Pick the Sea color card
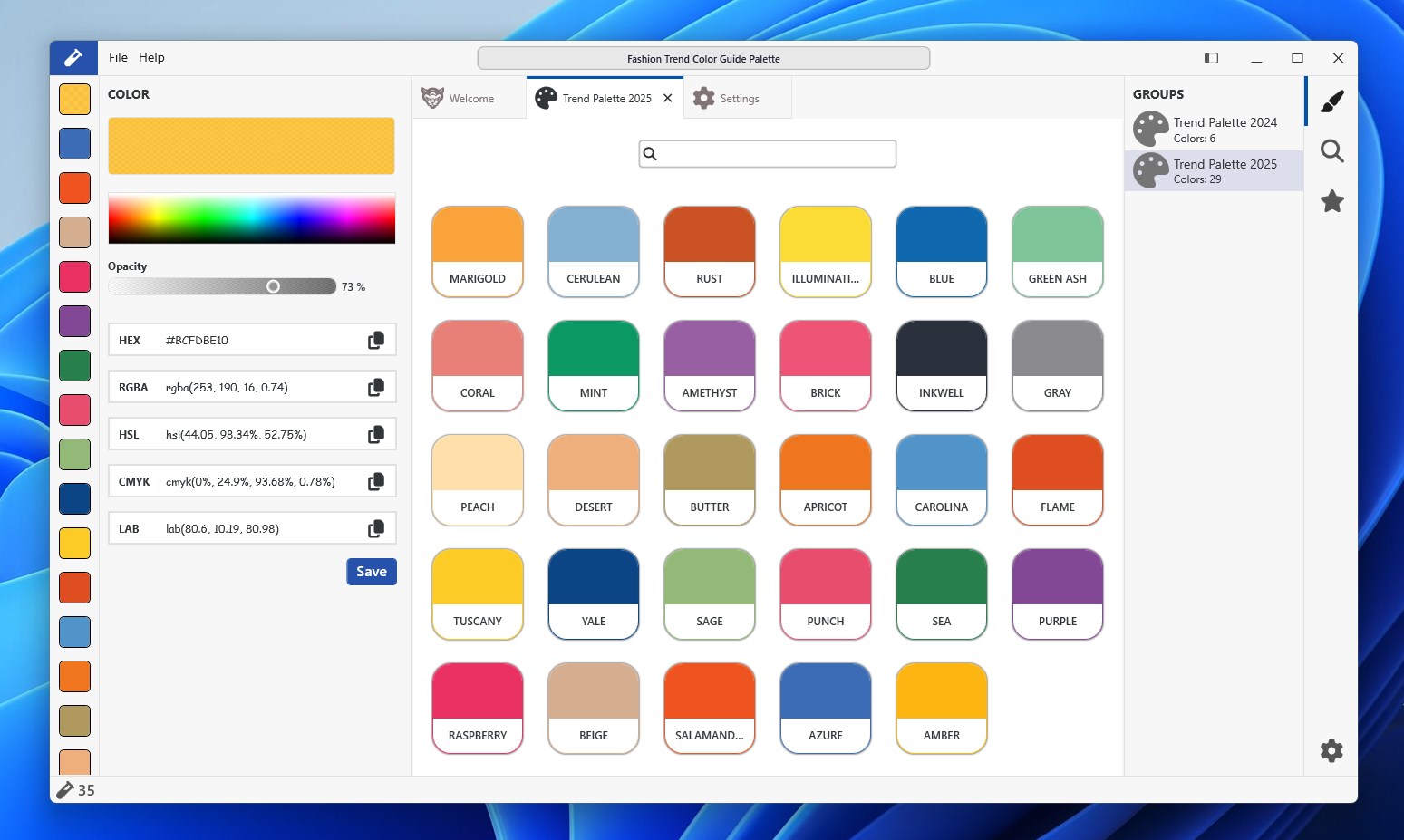This screenshot has height=840, width=1404. (x=942, y=594)
